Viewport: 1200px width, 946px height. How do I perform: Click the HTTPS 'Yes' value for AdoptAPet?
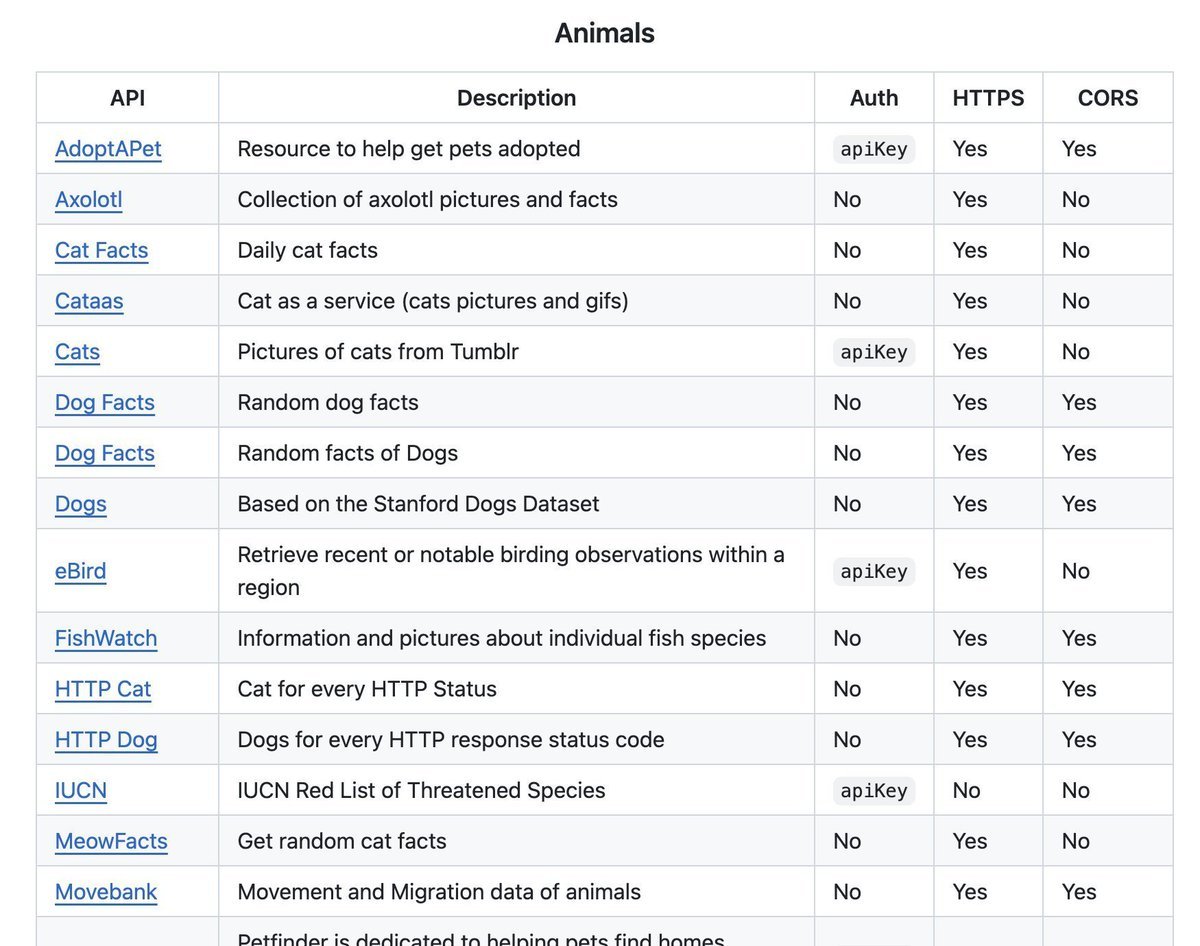[x=970, y=149]
